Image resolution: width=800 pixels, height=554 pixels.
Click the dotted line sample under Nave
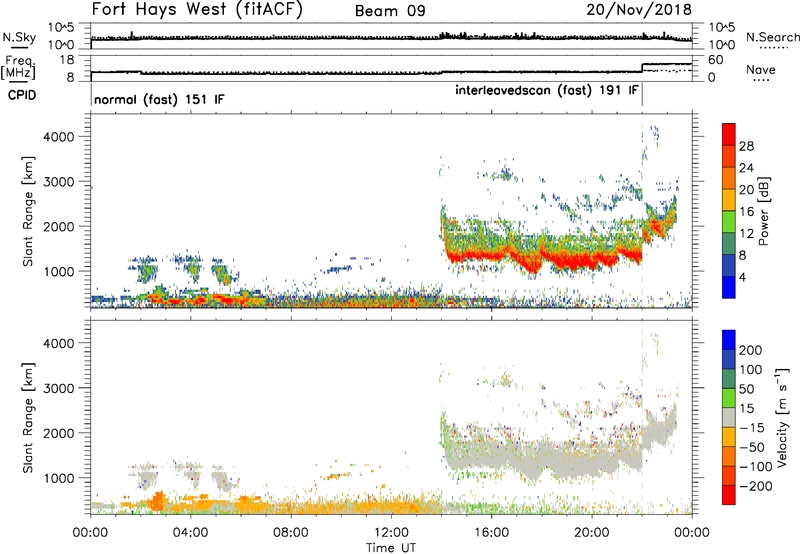click(x=761, y=80)
